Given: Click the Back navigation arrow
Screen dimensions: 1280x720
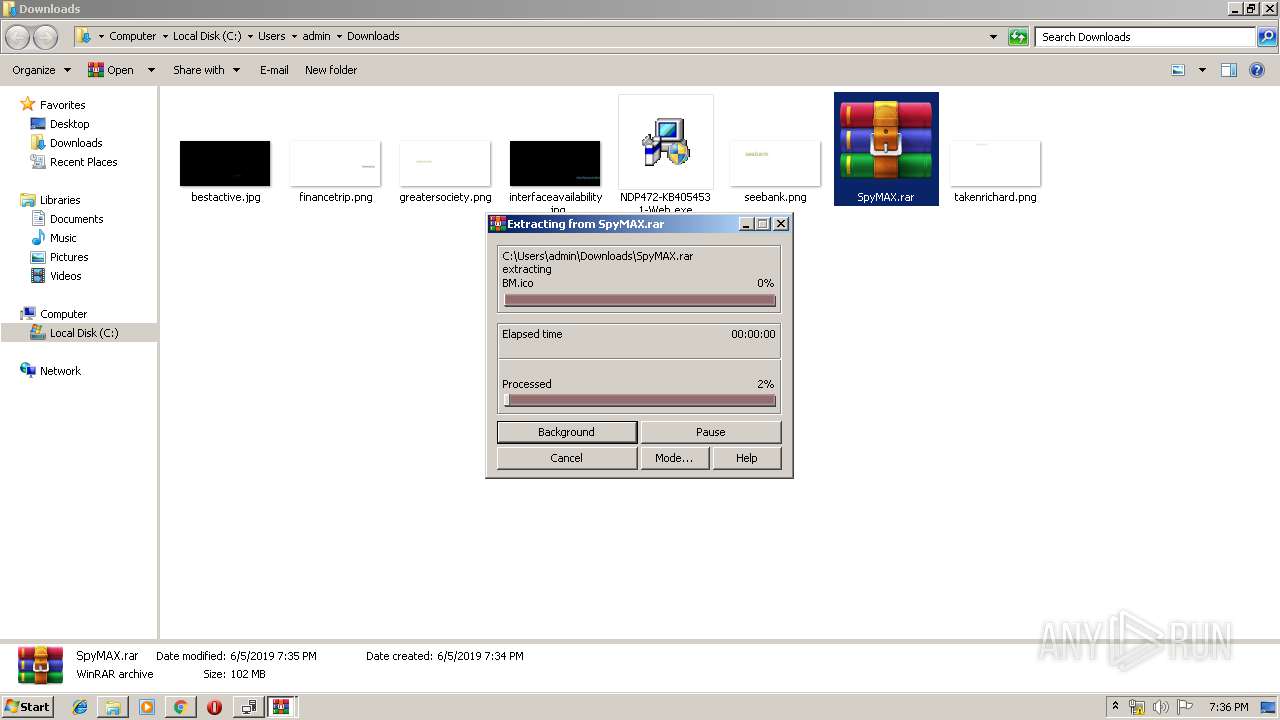Looking at the screenshot, I should (x=18, y=37).
